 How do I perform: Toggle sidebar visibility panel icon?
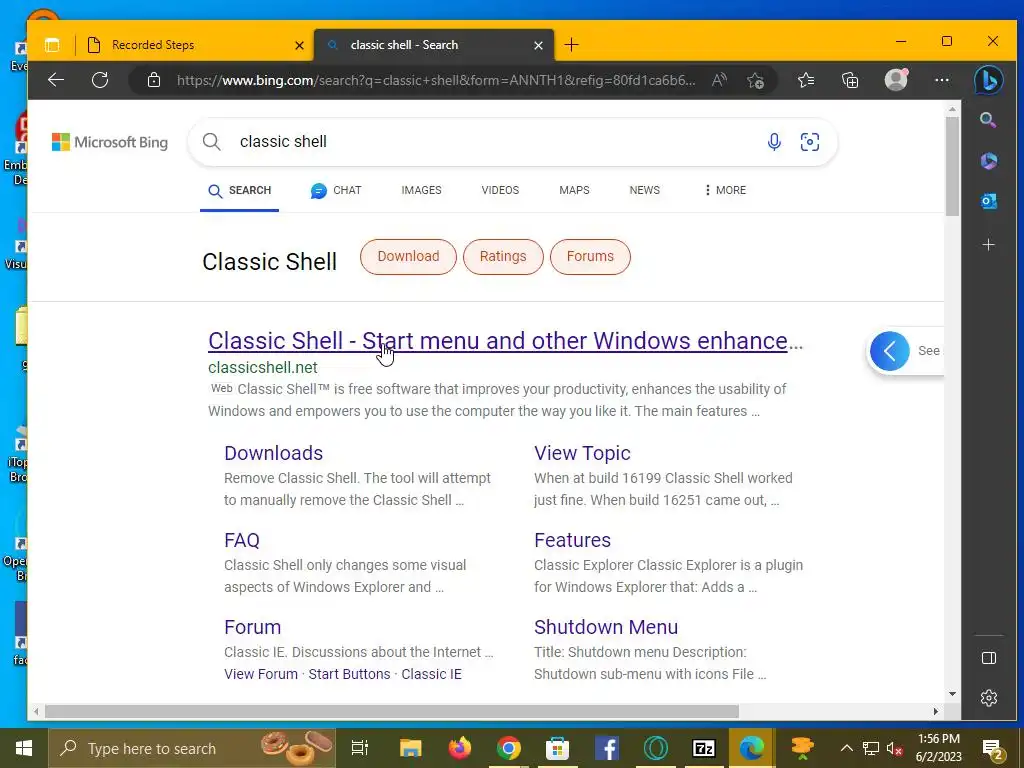click(989, 658)
